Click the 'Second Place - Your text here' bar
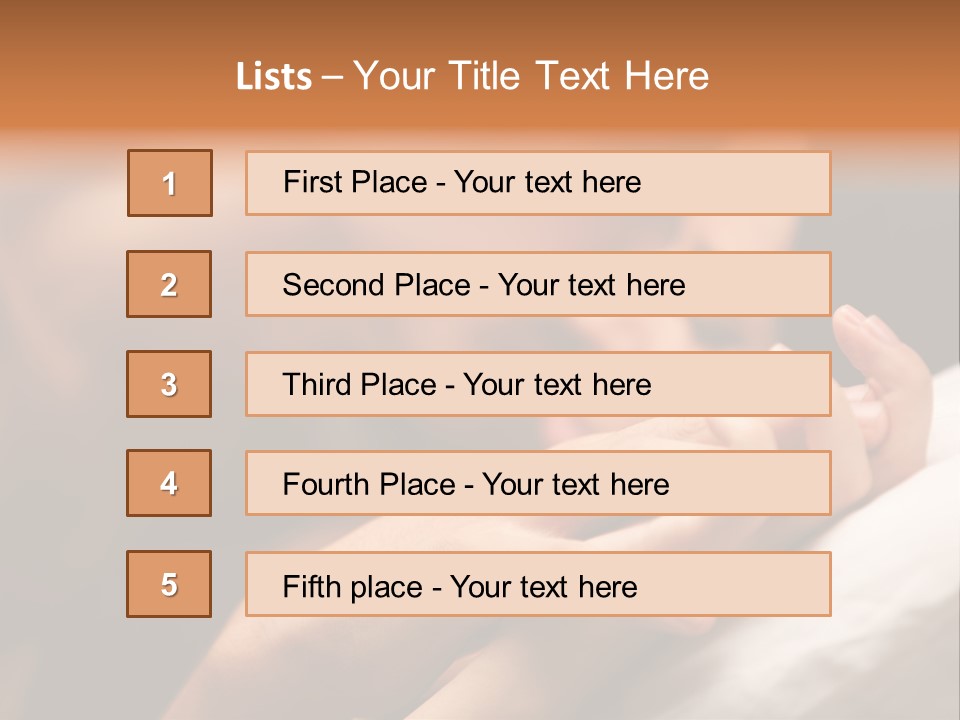 (538, 284)
